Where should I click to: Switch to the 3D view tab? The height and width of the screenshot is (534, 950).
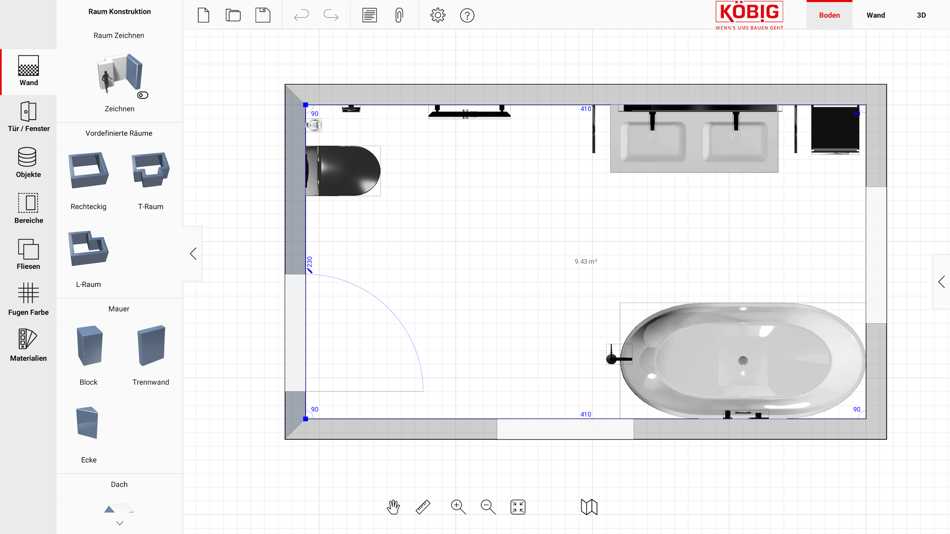921,15
